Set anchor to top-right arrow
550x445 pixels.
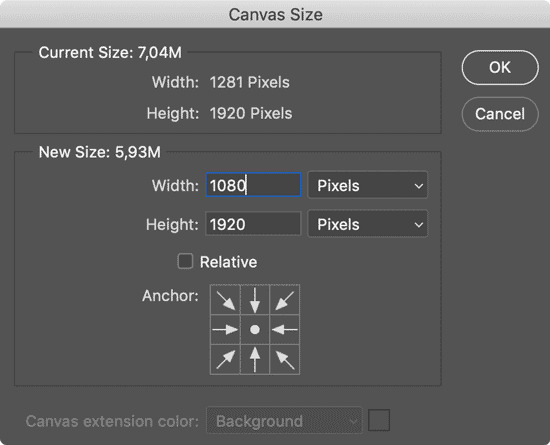click(284, 300)
